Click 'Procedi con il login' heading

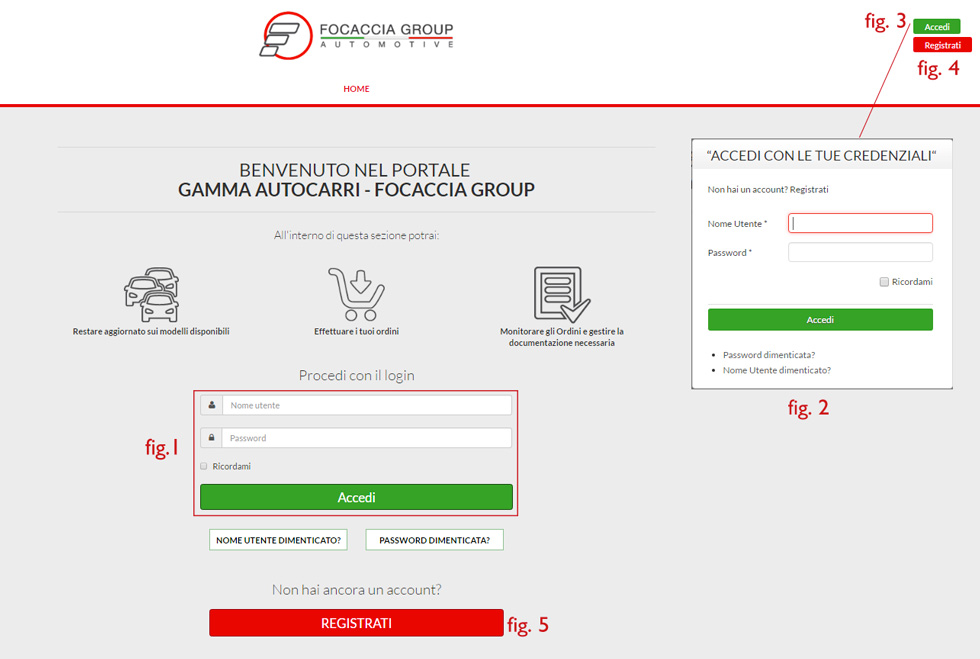click(356, 375)
